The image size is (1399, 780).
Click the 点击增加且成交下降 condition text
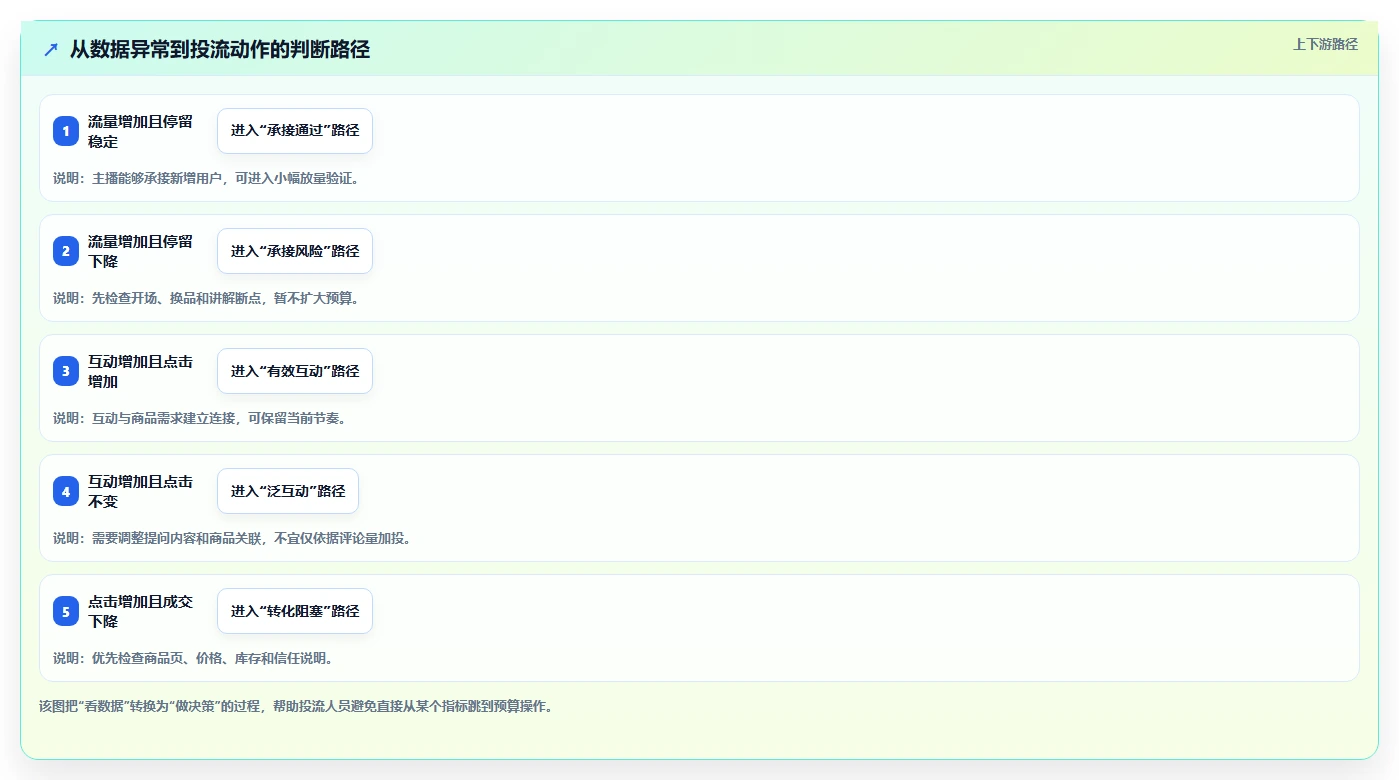click(141, 611)
